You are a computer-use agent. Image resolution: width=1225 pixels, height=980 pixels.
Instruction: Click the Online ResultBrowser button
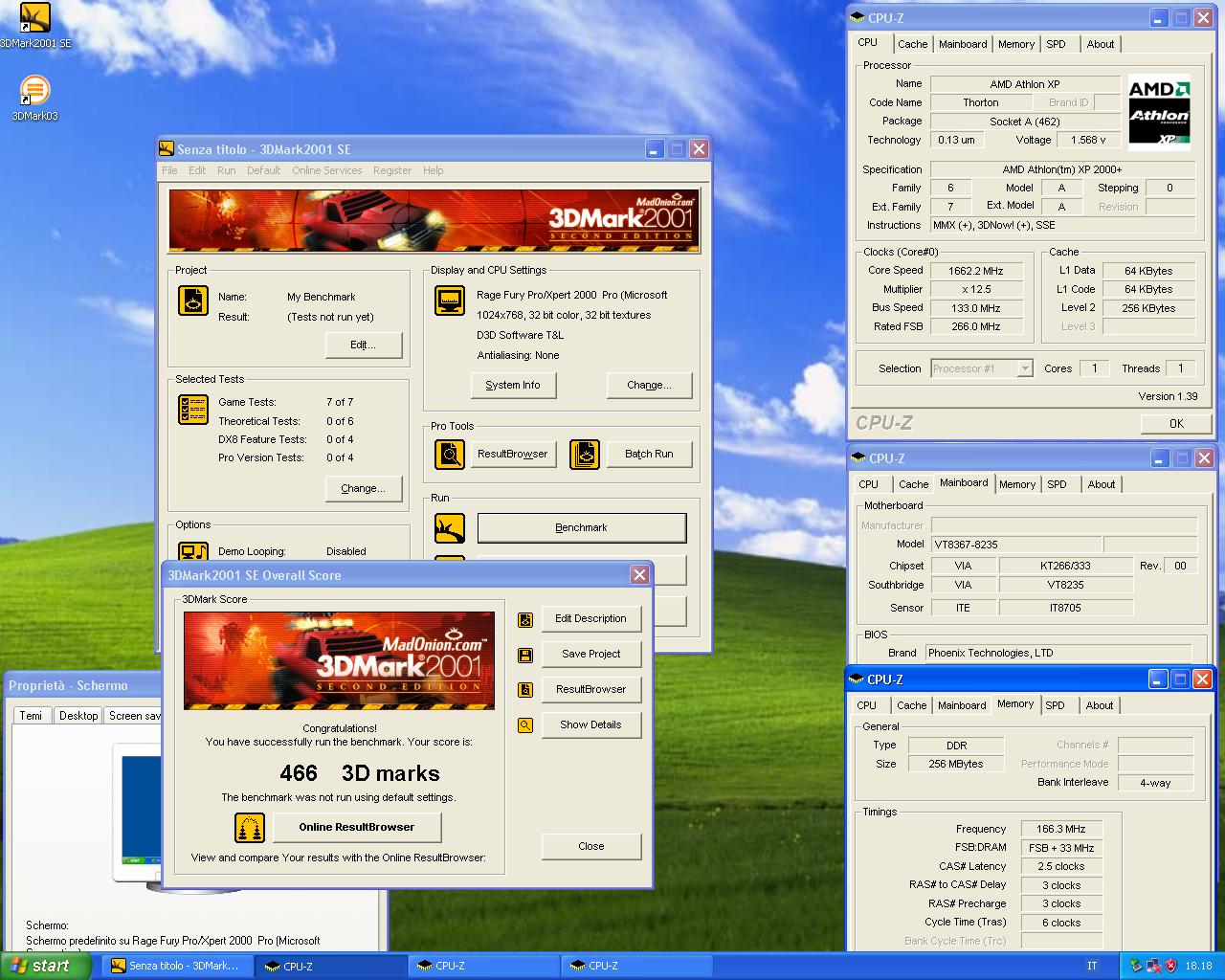357,828
